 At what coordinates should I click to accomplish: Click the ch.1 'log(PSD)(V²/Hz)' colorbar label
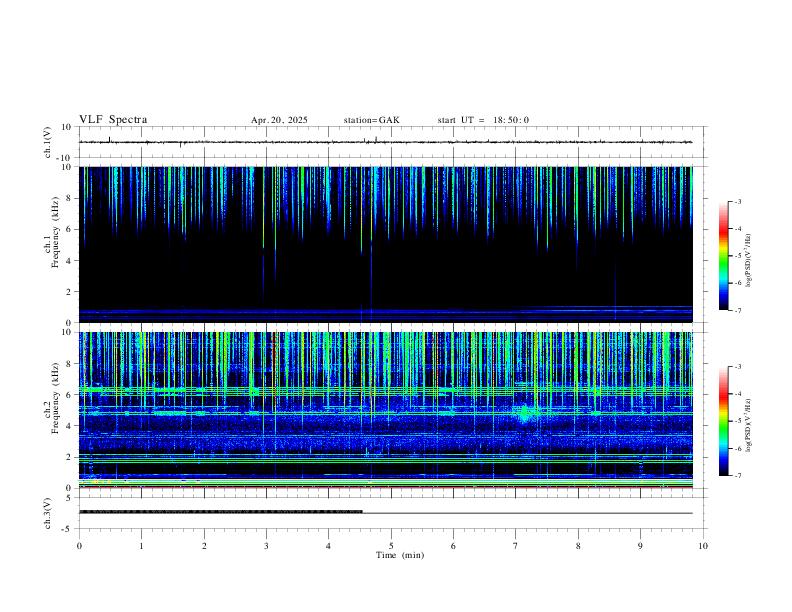pyautogui.click(x=749, y=260)
